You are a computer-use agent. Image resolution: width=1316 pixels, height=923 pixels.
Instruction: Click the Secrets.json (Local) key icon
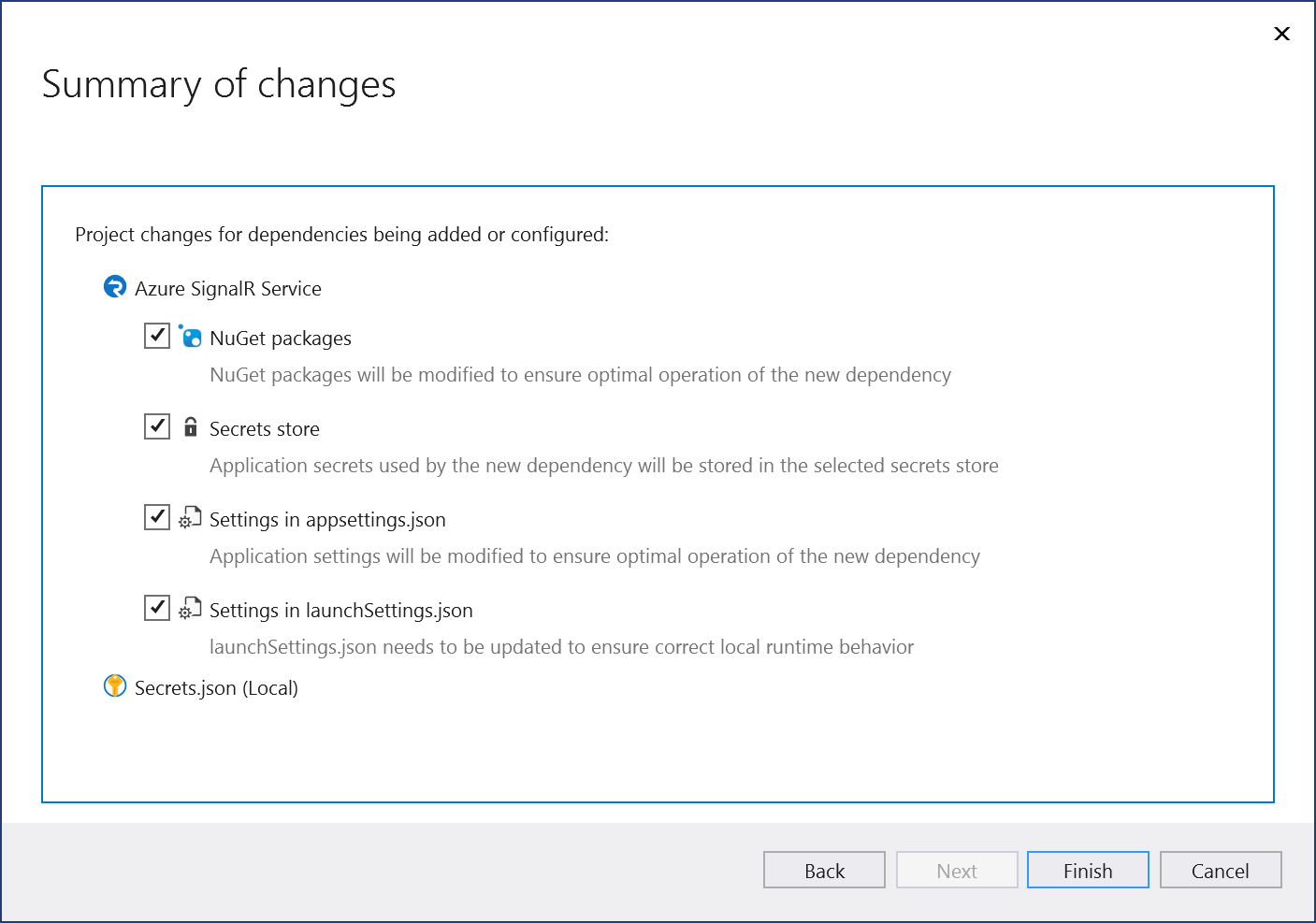(114, 685)
